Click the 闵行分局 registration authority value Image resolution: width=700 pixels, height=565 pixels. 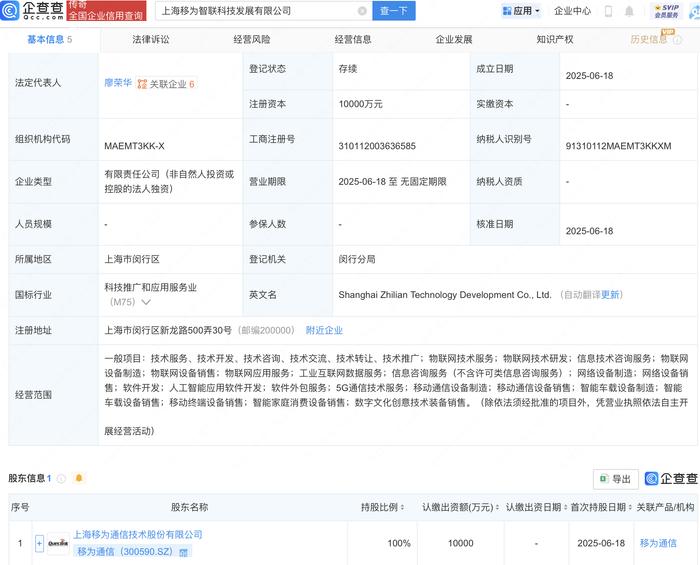(x=357, y=259)
